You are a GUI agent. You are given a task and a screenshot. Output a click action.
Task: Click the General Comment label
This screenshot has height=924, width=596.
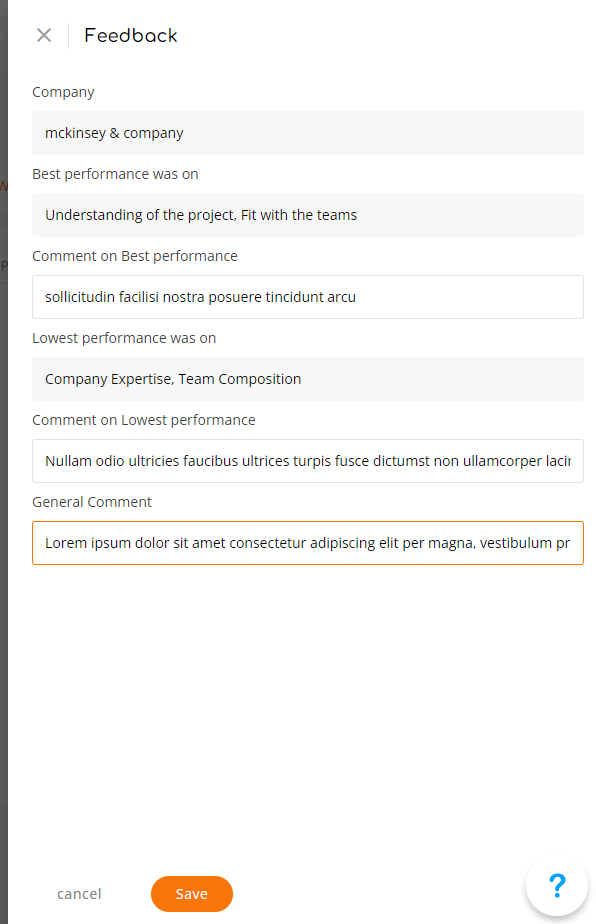click(91, 502)
